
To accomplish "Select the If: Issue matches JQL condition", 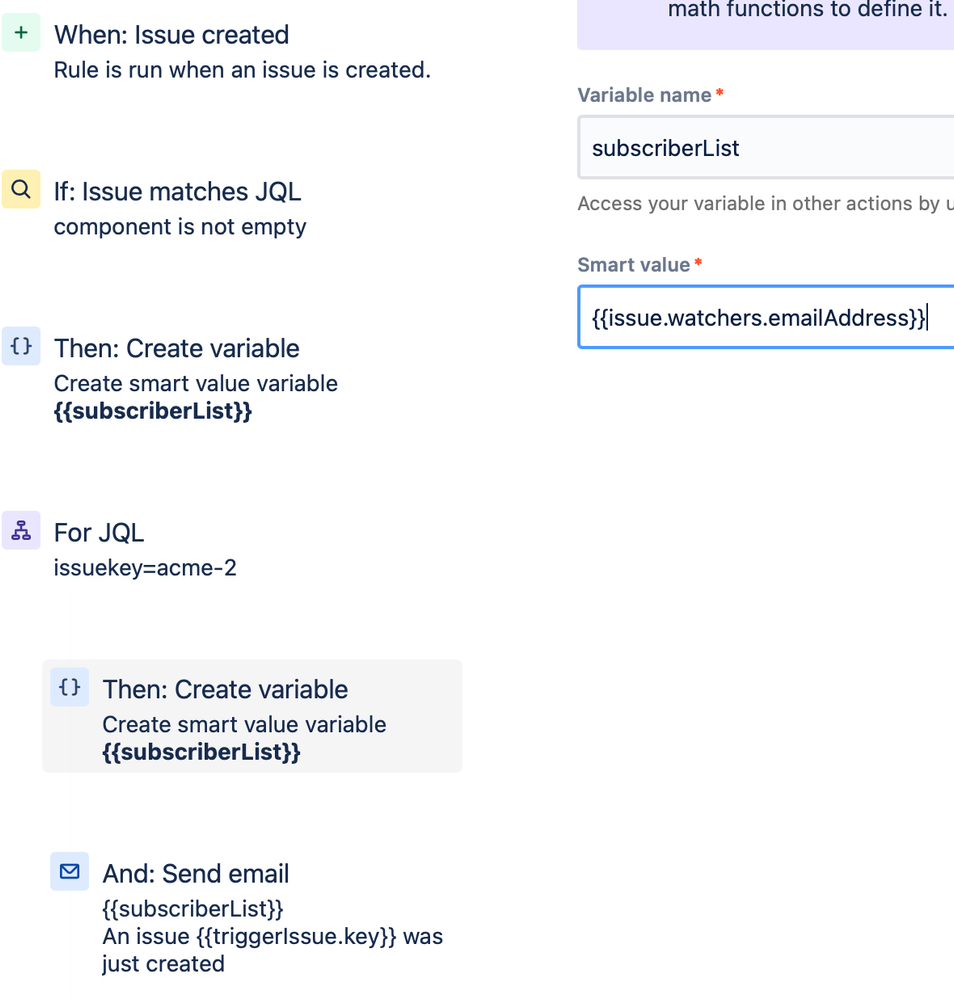I will [177, 191].
